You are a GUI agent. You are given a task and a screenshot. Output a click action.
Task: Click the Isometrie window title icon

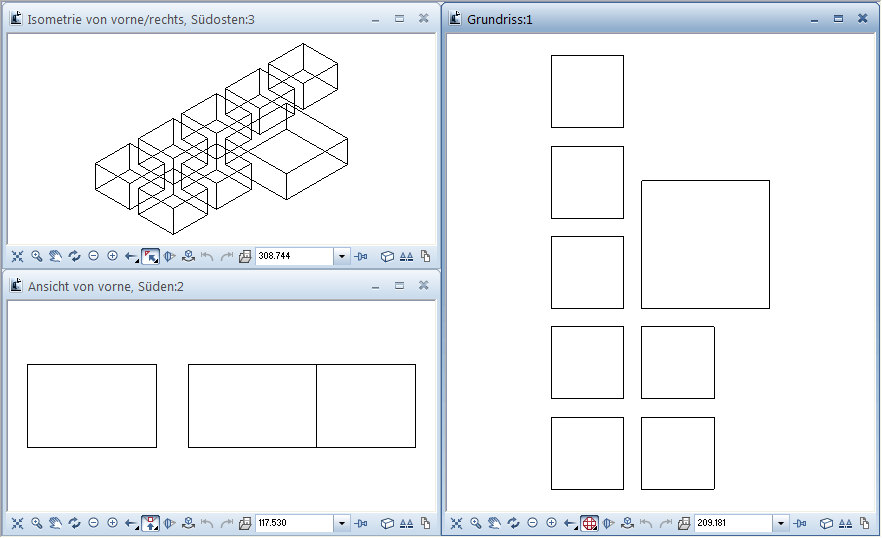point(16,19)
